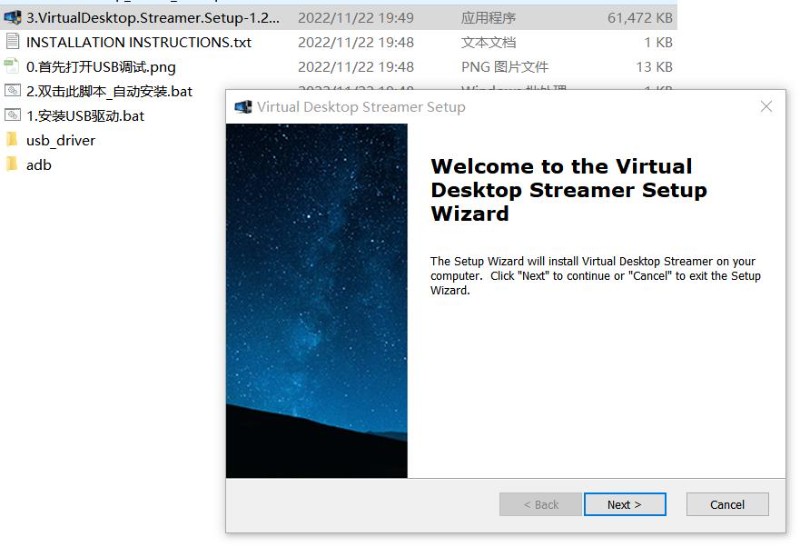
Task: Select the INSTALLATION INSTRUCTIONS.txt file icon
Action: pyautogui.click(x=12, y=41)
